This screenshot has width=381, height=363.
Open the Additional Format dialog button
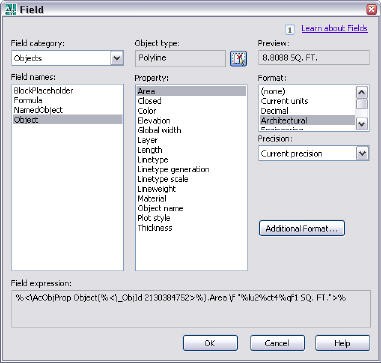click(x=302, y=229)
